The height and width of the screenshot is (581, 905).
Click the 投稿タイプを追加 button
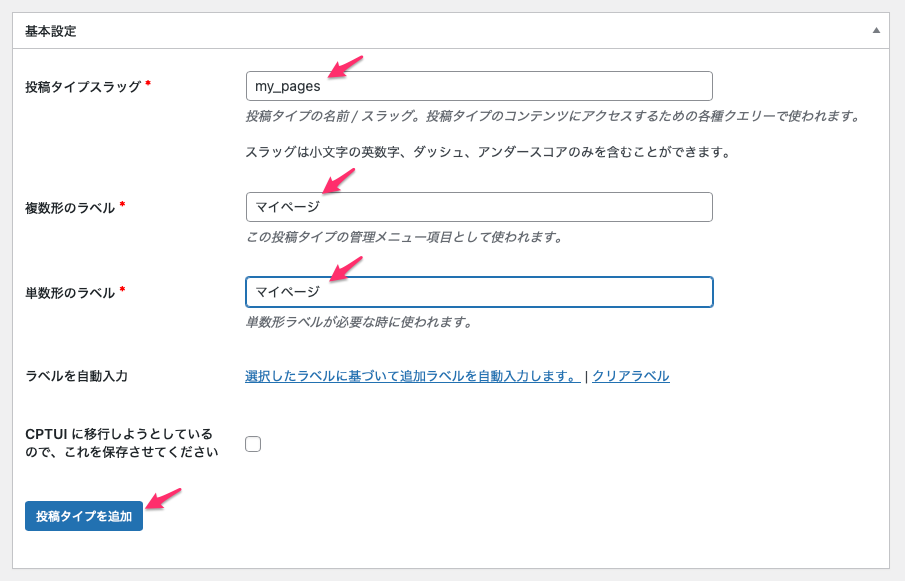pos(84,516)
